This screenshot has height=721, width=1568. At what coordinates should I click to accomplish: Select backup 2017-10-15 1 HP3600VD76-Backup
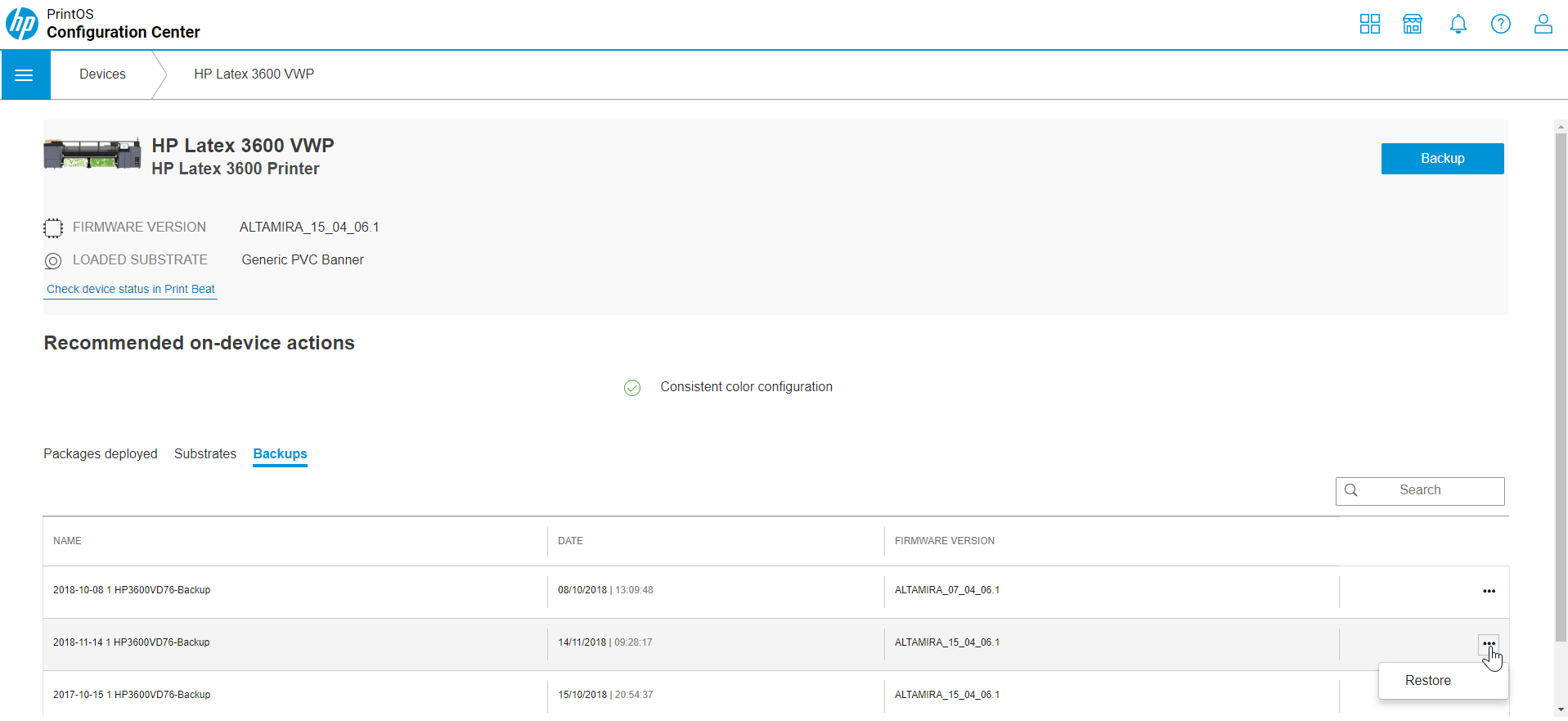(132, 695)
